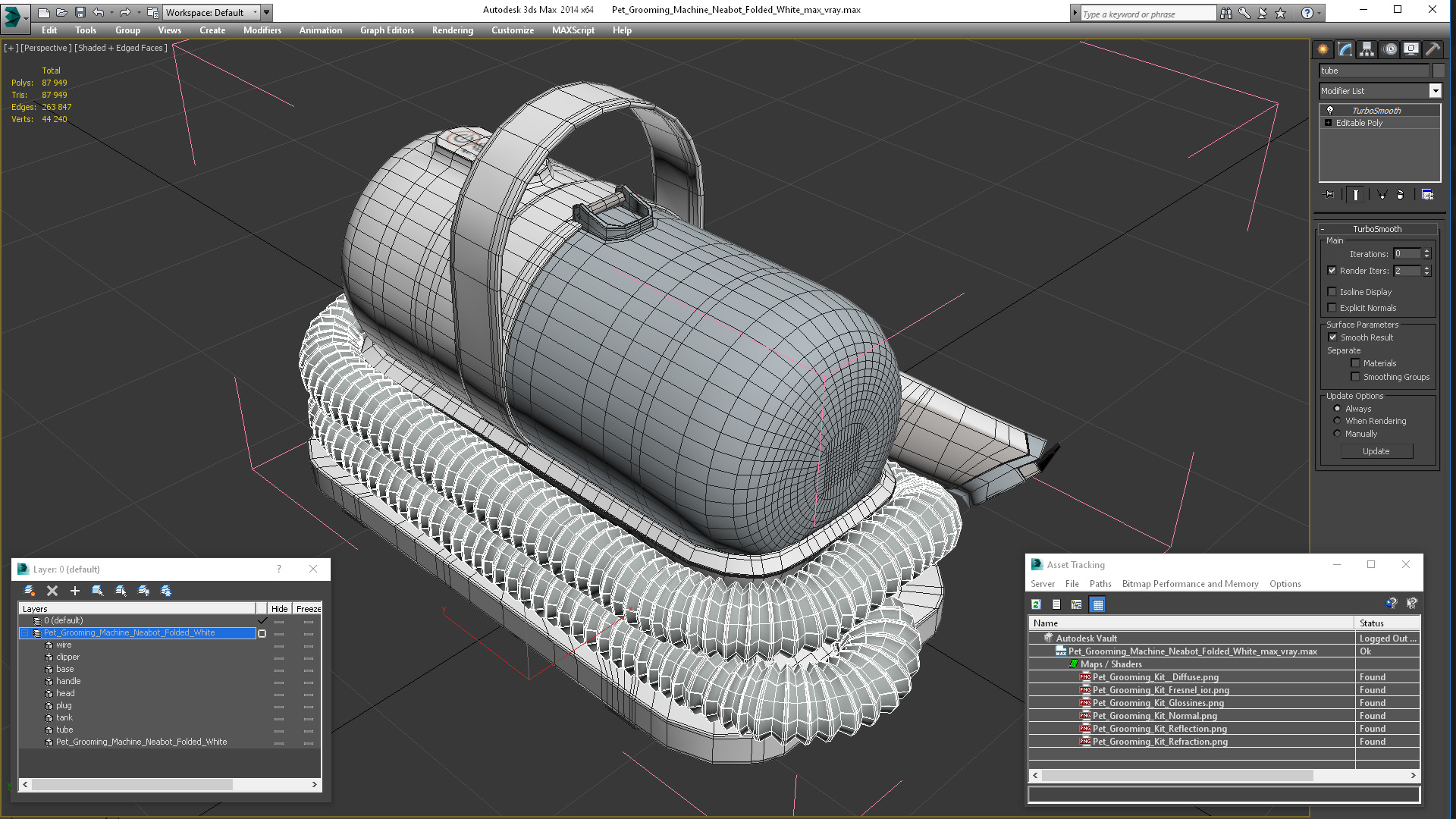Click the Open File folder icon
Viewport: 1456px width, 819px height.
pyautogui.click(x=62, y=13)
